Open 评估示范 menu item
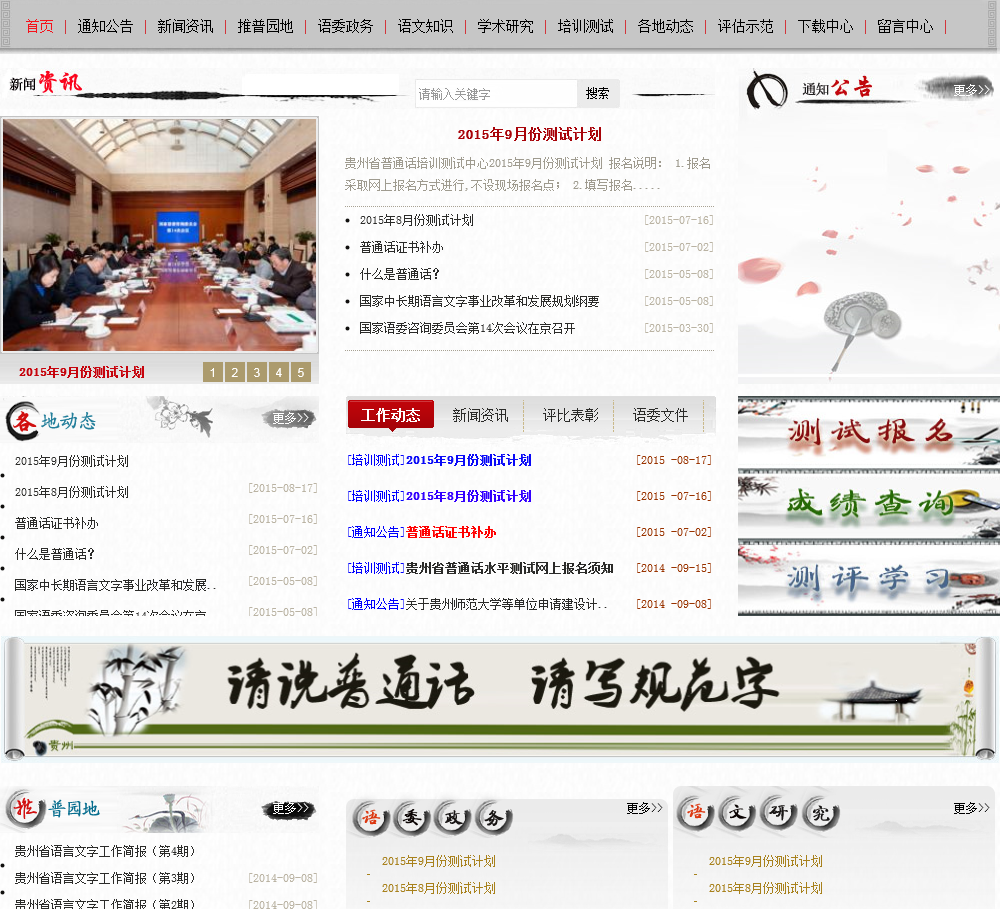The height and width of the screenshot is (909, 1000). [746, 27]
